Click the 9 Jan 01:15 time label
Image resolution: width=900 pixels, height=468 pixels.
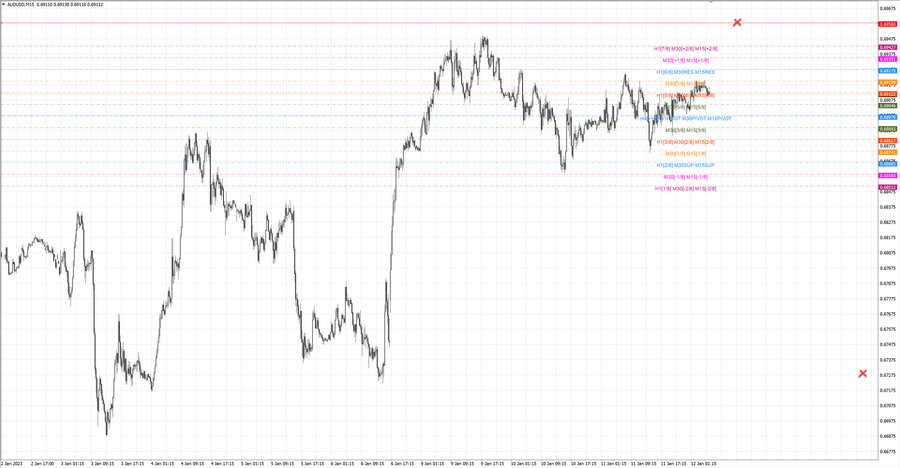click(432, 463)
